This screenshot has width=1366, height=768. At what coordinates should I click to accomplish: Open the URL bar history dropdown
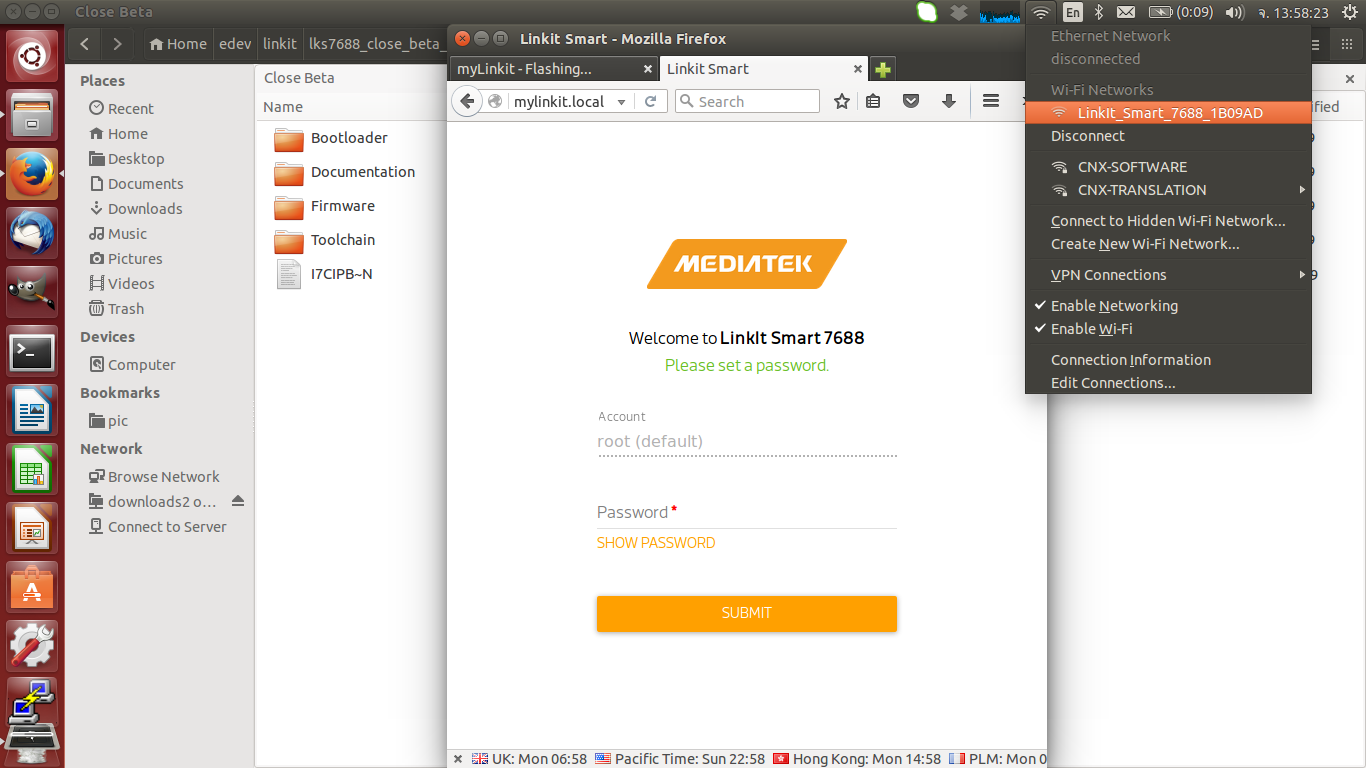621,102
